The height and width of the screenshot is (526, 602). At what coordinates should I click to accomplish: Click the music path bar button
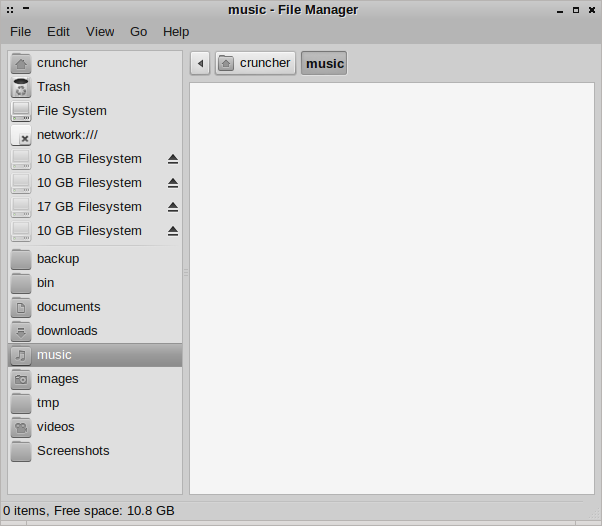tap(324, 63)
